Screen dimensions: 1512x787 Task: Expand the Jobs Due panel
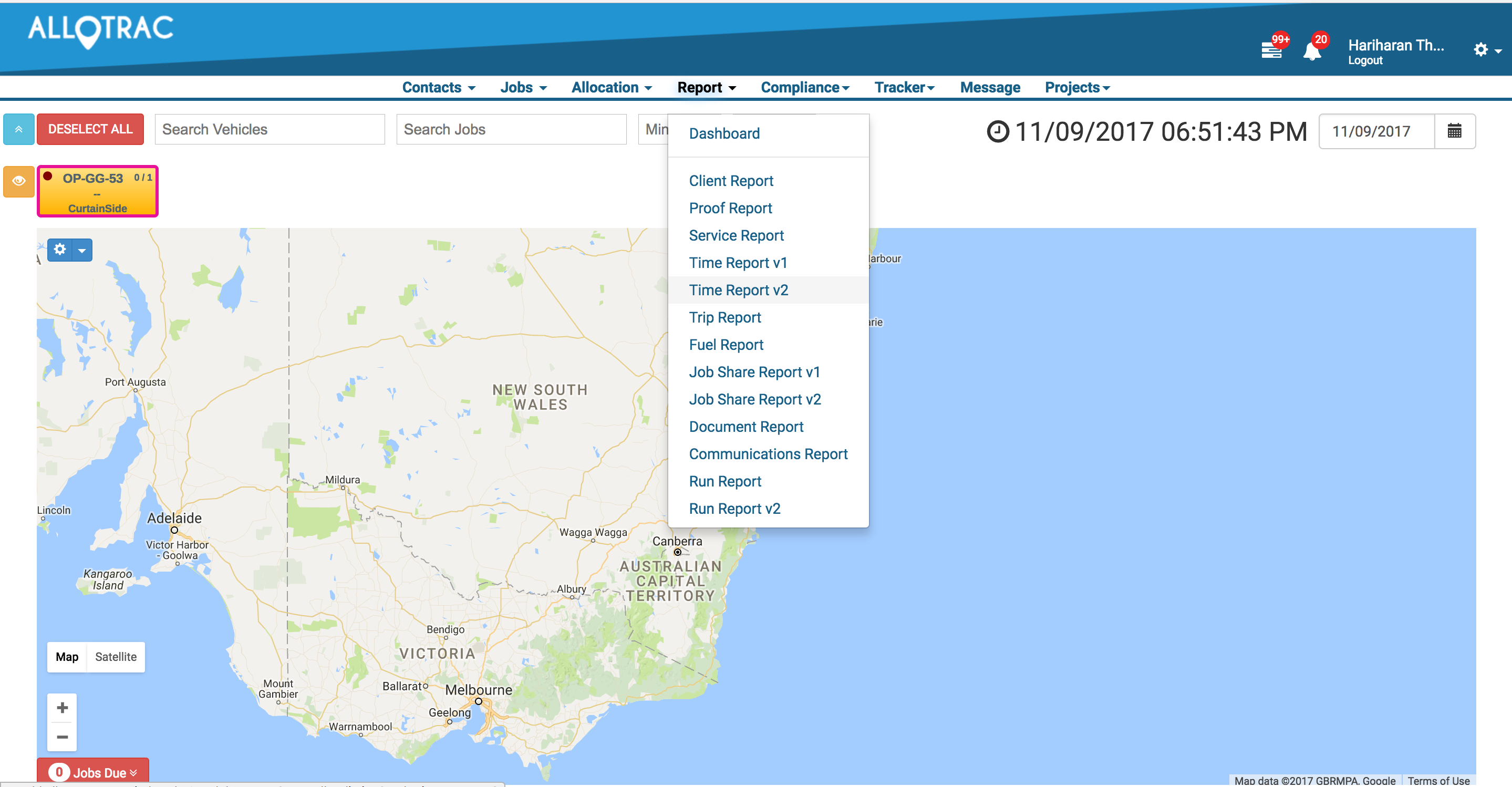tap(93, 772)
